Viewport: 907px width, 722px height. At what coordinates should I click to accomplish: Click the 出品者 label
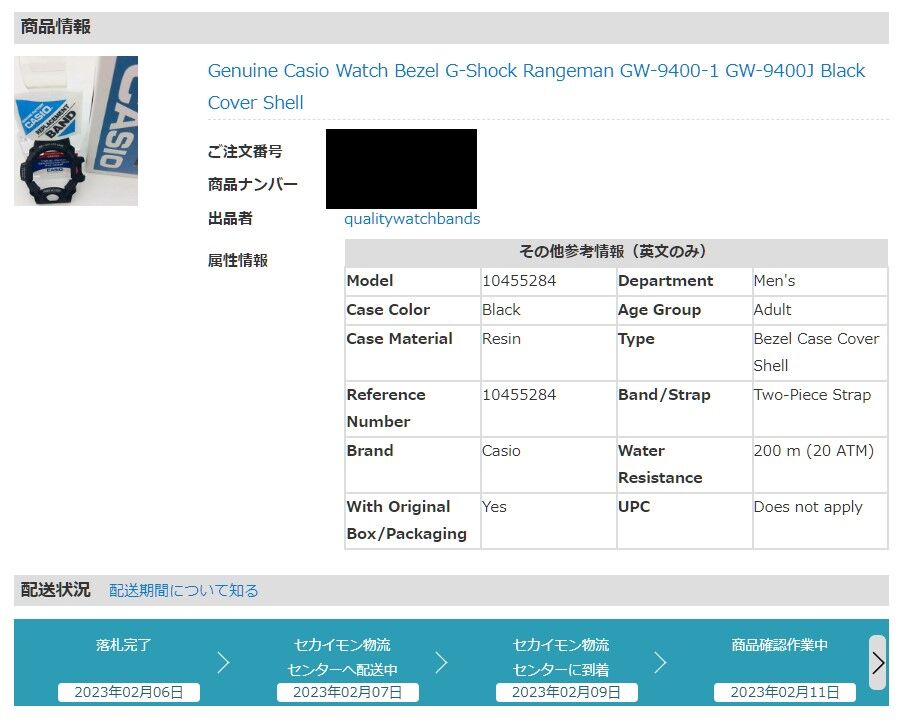tap(230, 219)
